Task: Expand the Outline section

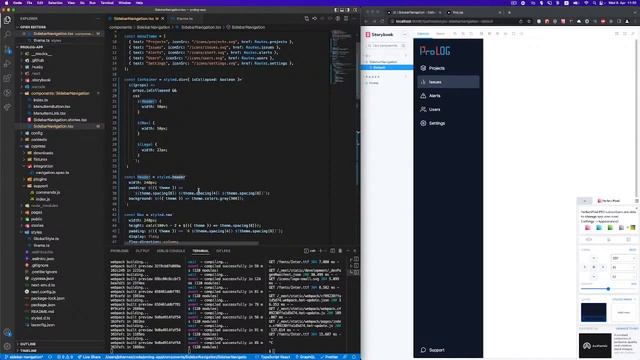Action: tap(28, 344)
